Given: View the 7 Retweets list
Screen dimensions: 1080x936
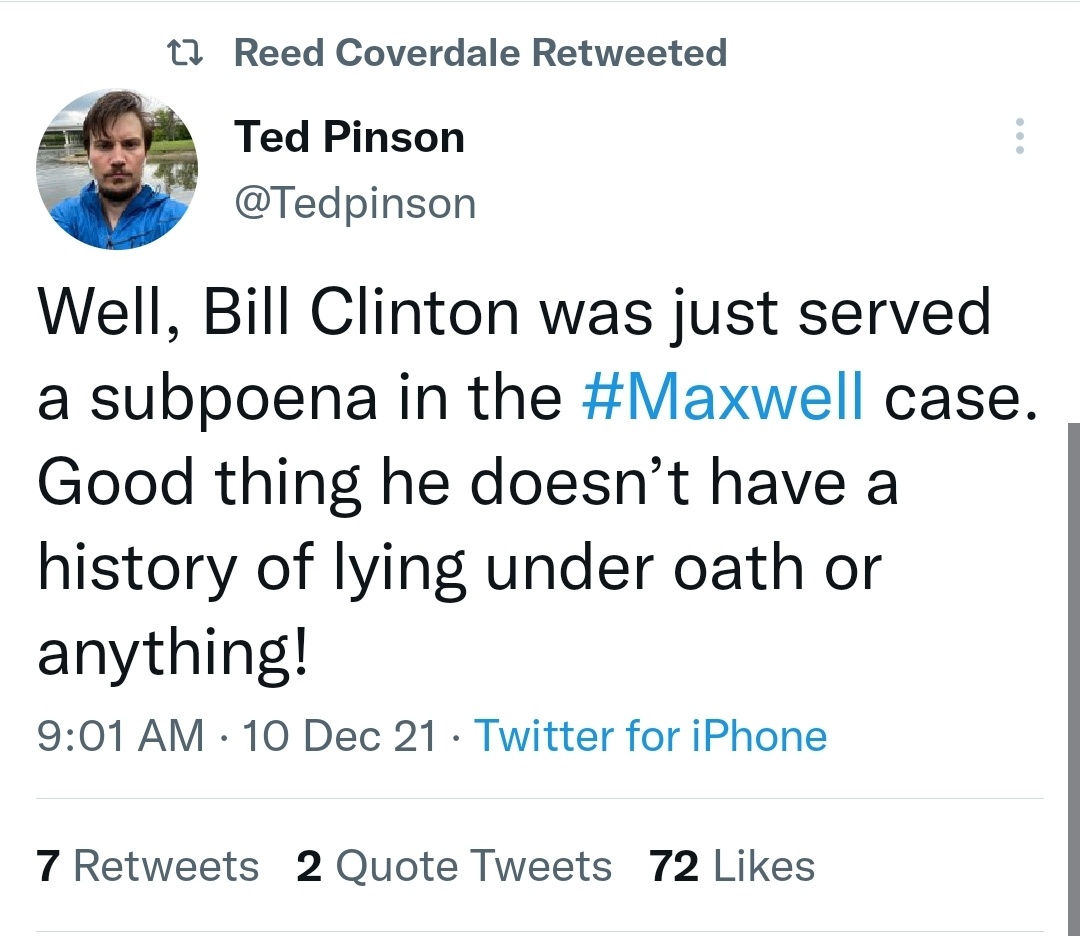Looking at the screenshot, I should click(148, 866).
